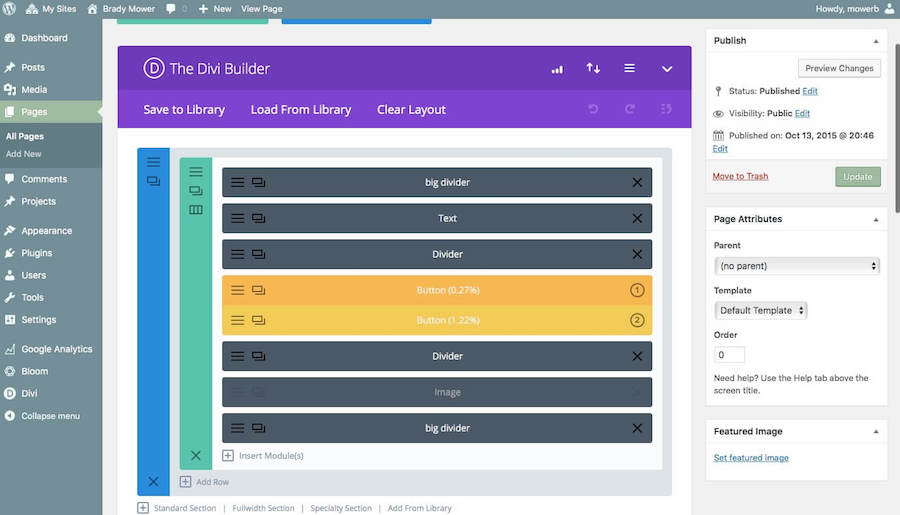Open split testing stats icon in Divi Builder header
900x515 pixels.
tap(557, 69)
